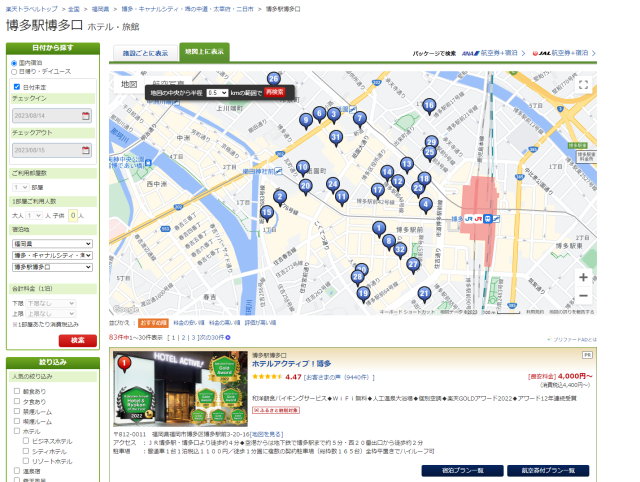Switch to list-by-facility tab
Image resolution: width=640 pixels, height=482 pixels.
[145, 53]
